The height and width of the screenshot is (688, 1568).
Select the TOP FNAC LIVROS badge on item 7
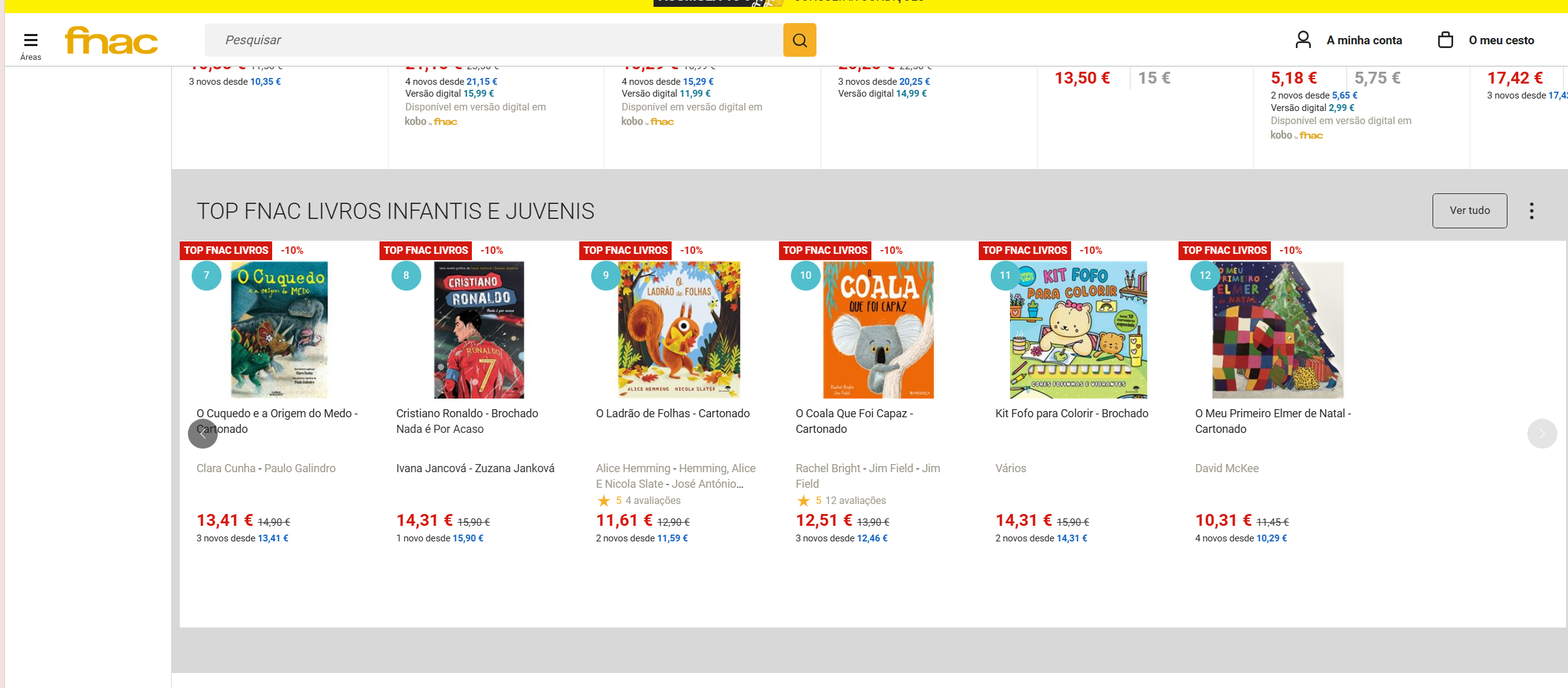click(226, 250)
